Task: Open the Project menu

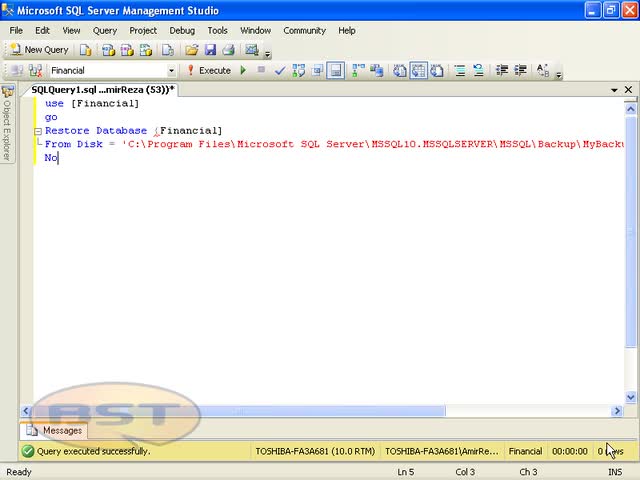Action: [143, 31]
